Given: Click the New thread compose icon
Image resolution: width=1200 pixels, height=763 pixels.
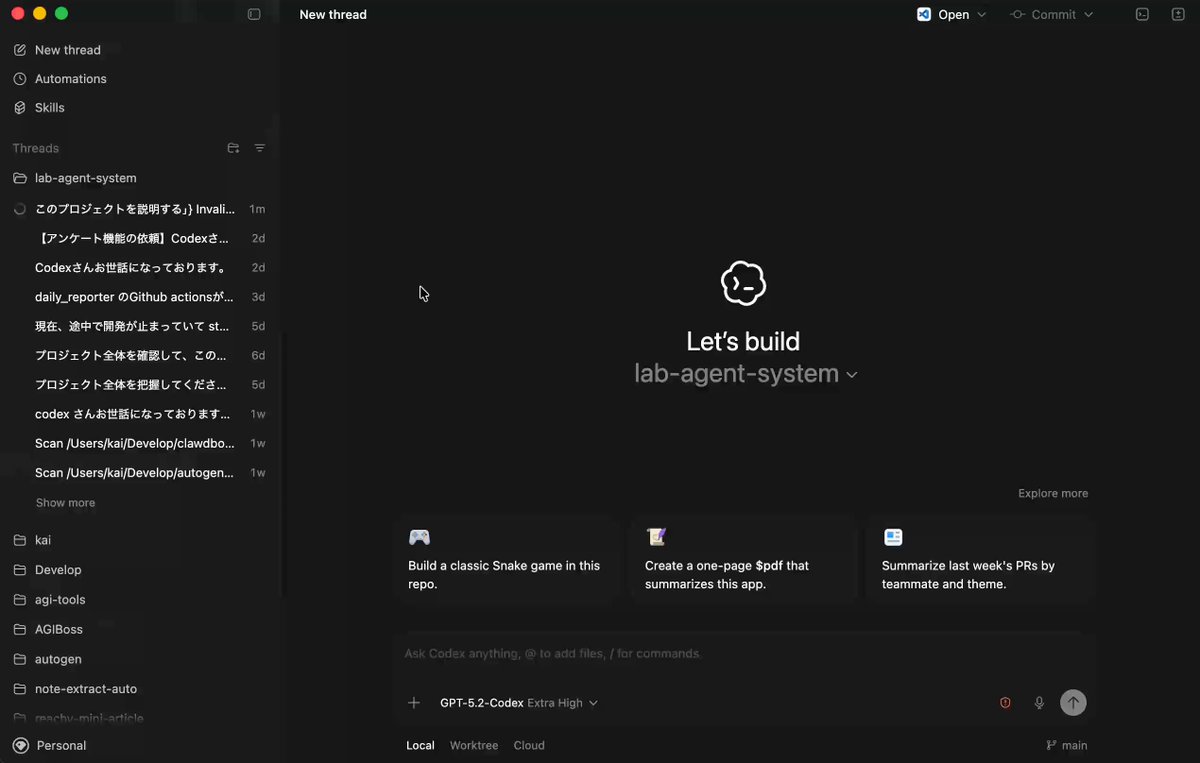Looking at the screenshot, I should click(x=20, y=50).
